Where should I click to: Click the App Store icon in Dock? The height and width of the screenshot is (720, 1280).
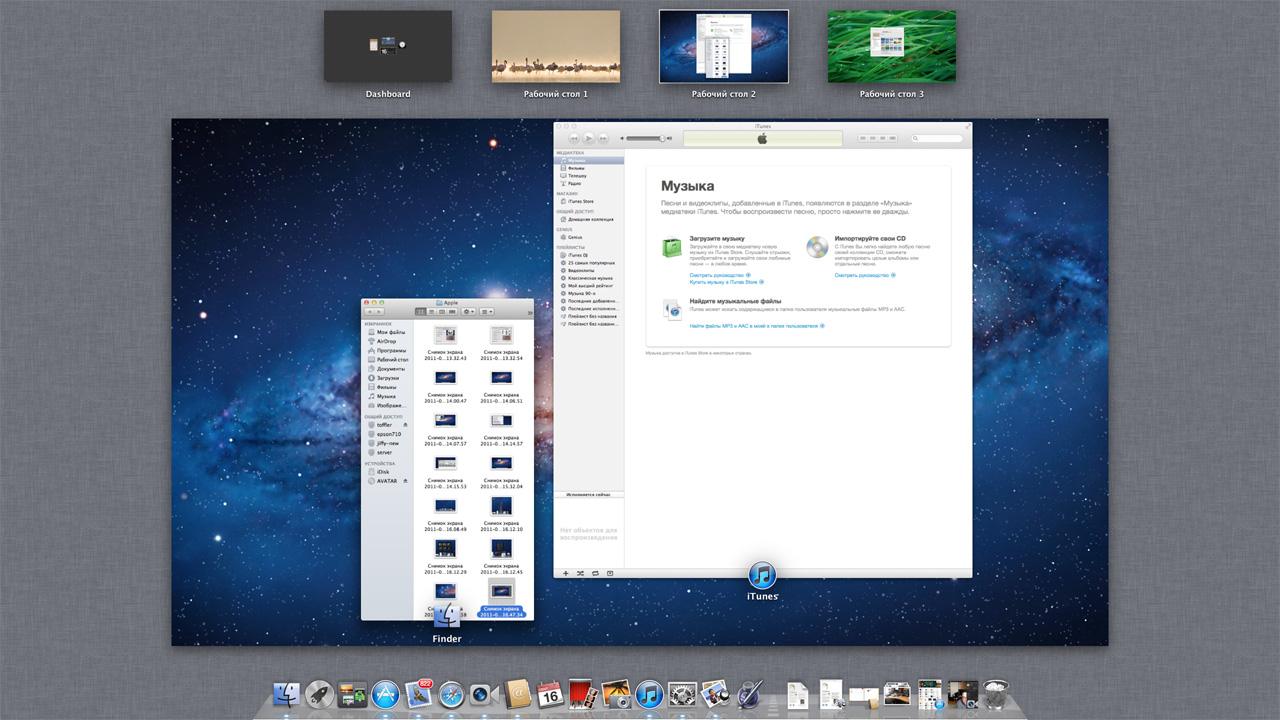tap(385, 695)
